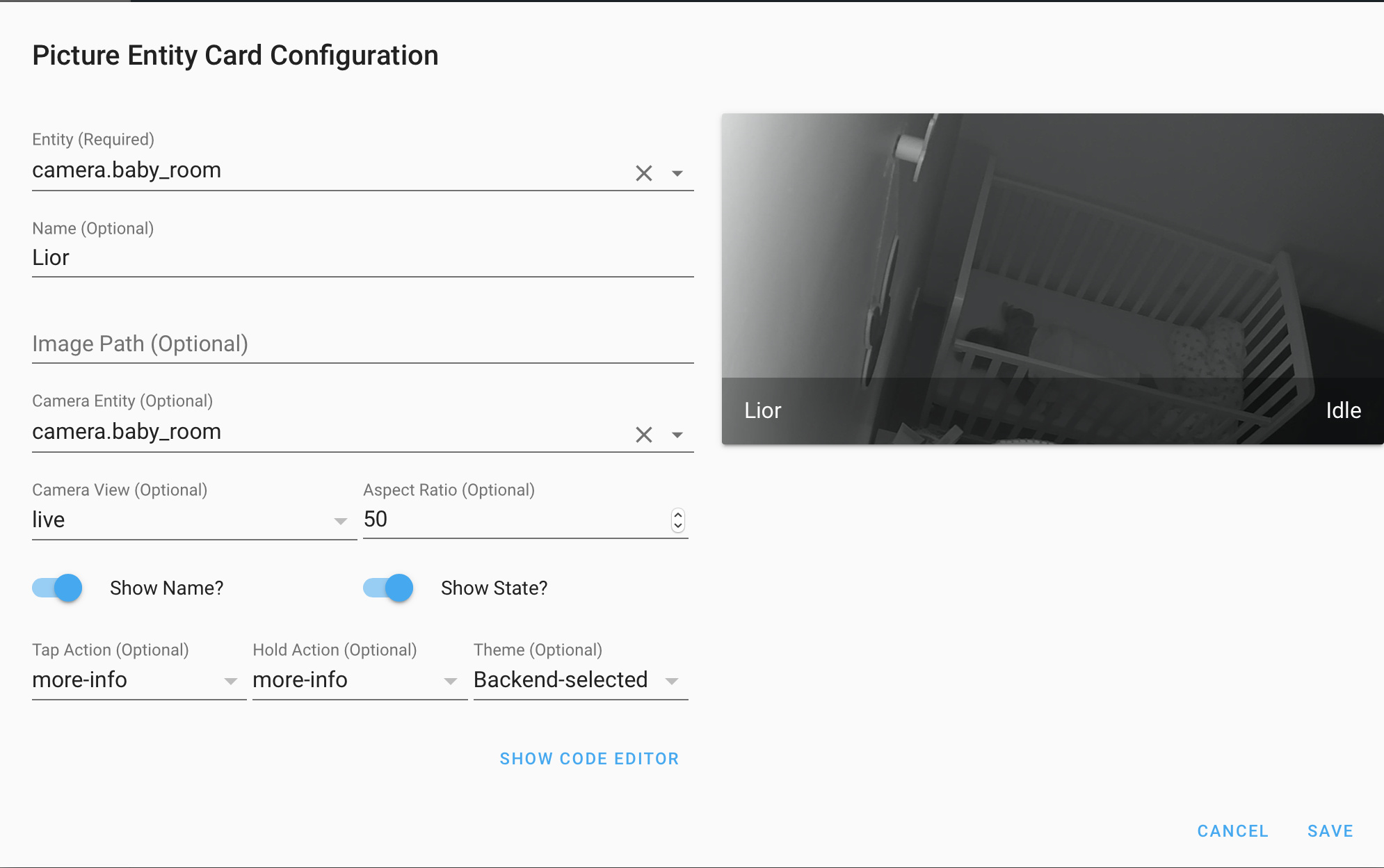
Task: Open the Entity (Required) dropdown arrow
Action: click(677, 173)
